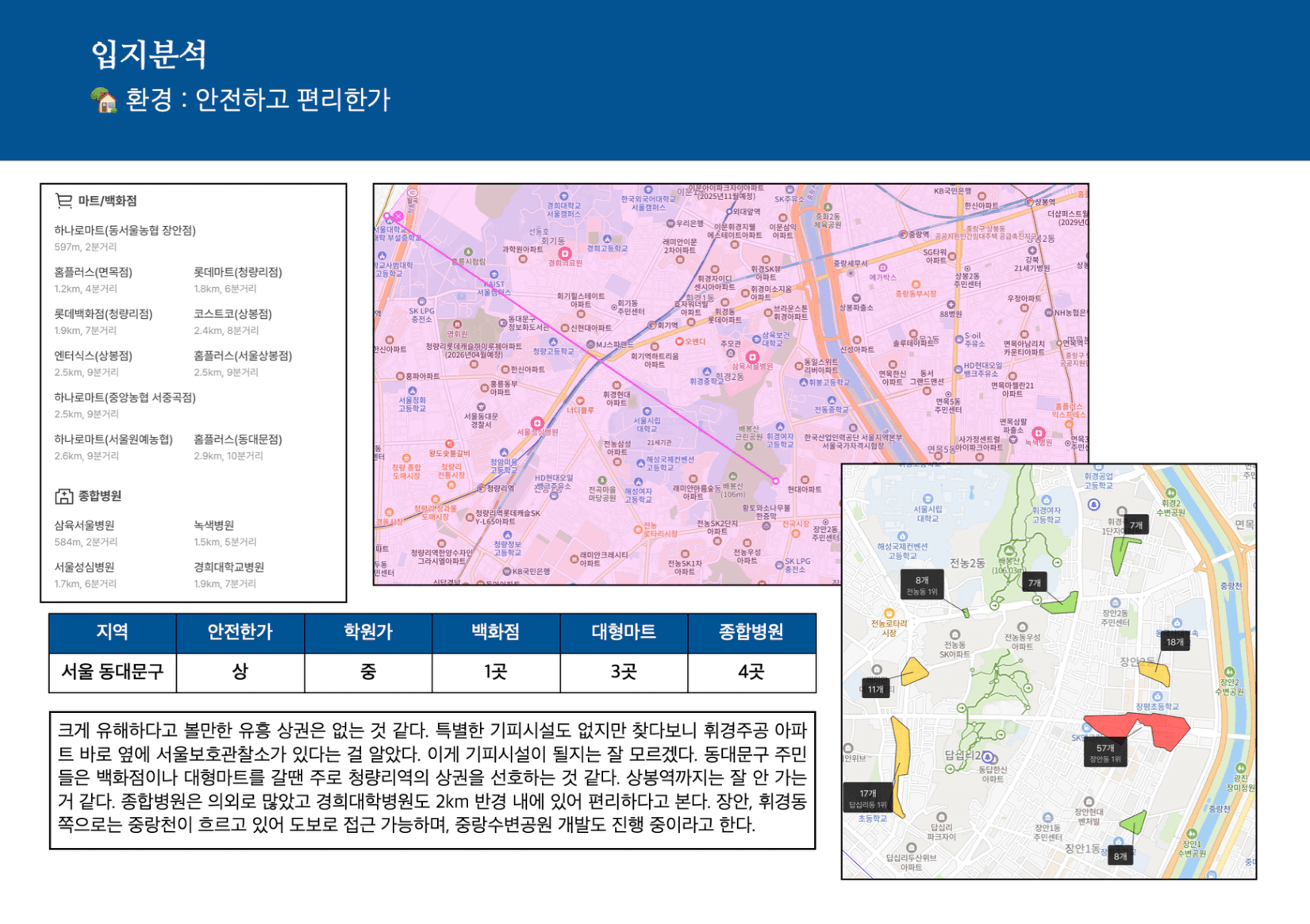
Task: Click the line endpoint near 현대아파트
Action: (776, 481)
